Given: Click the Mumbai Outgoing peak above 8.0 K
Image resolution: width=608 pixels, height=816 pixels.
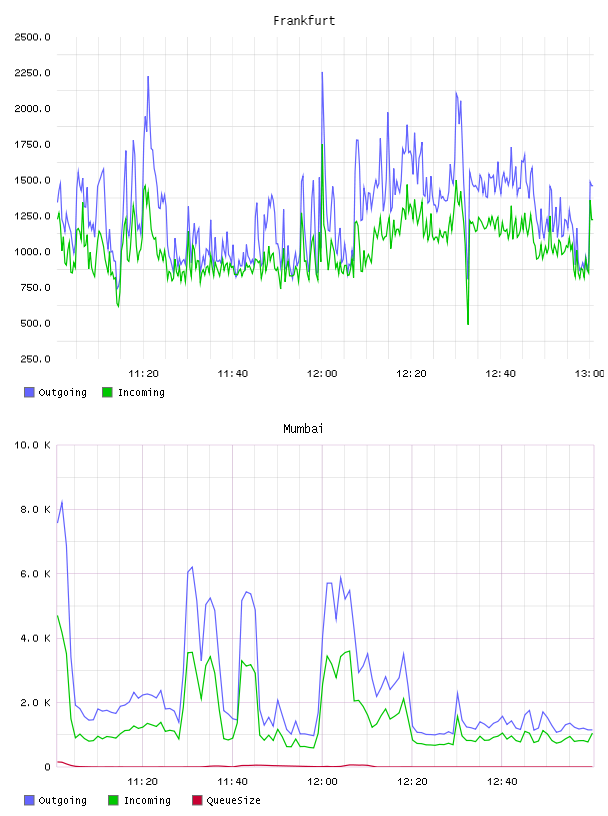Looking at the screenshot, I should (x=62, y=502).
